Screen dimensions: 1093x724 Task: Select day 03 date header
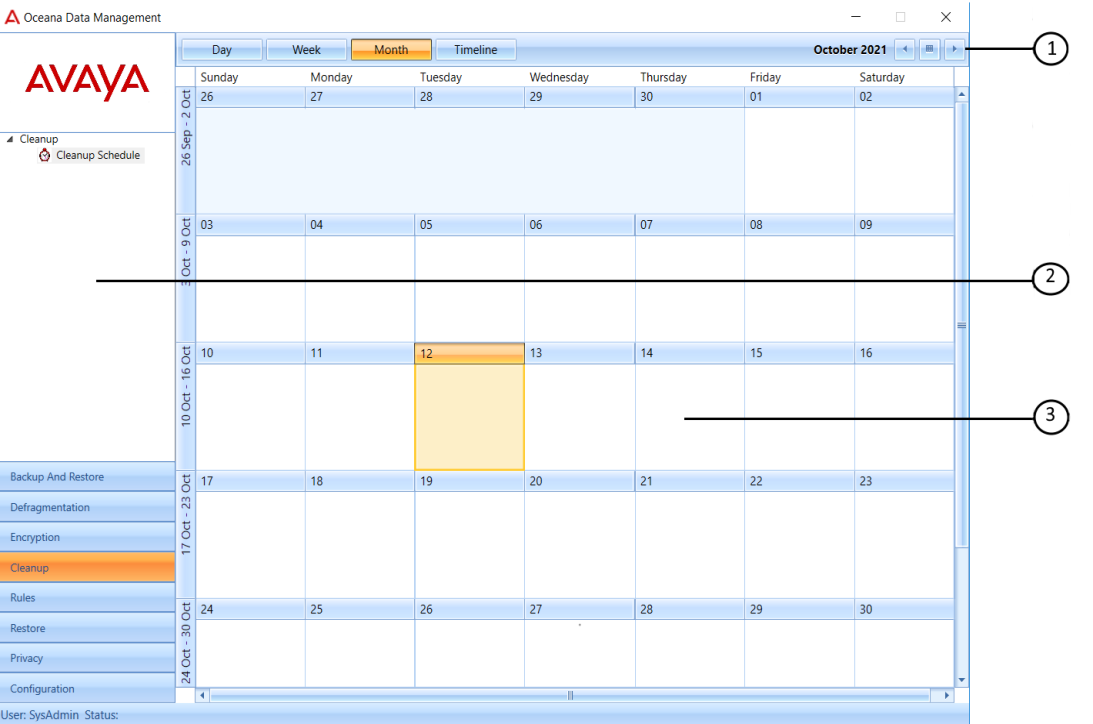[x=250, y=225]
